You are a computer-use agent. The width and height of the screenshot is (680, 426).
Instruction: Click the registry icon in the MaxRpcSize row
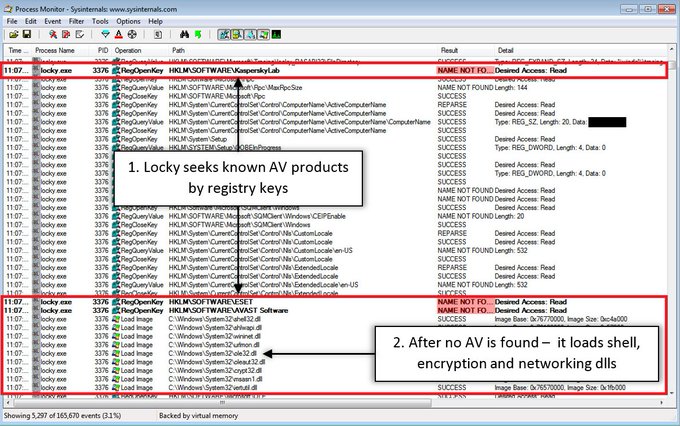[x=116, y=88]
